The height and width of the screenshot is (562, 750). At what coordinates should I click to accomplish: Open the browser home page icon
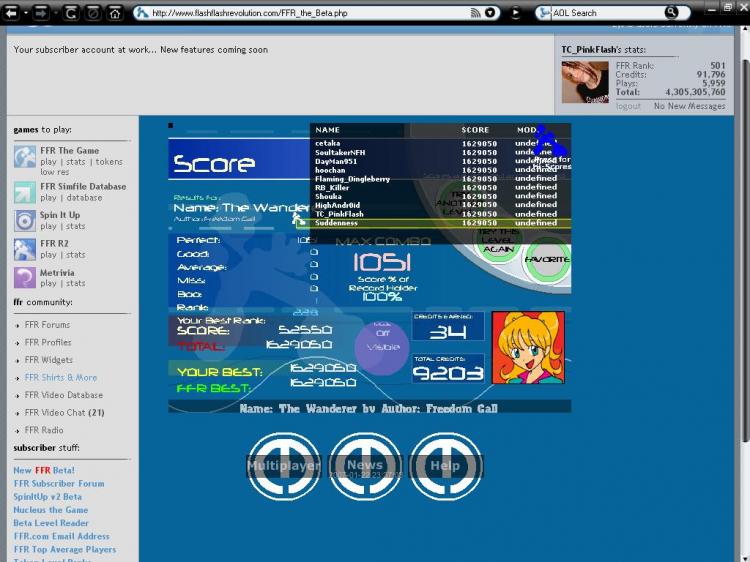click(x=115, y=13)
